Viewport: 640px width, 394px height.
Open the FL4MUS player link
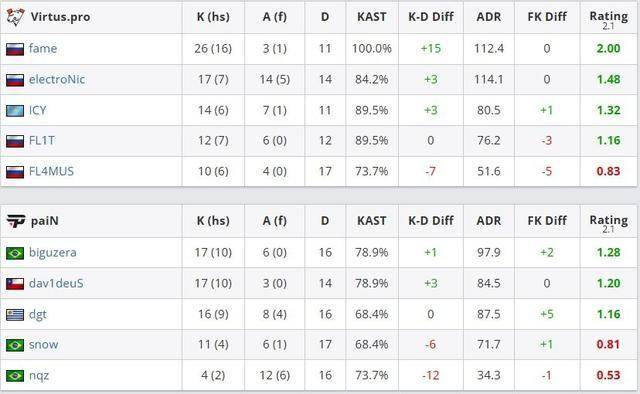pos(51,171)
